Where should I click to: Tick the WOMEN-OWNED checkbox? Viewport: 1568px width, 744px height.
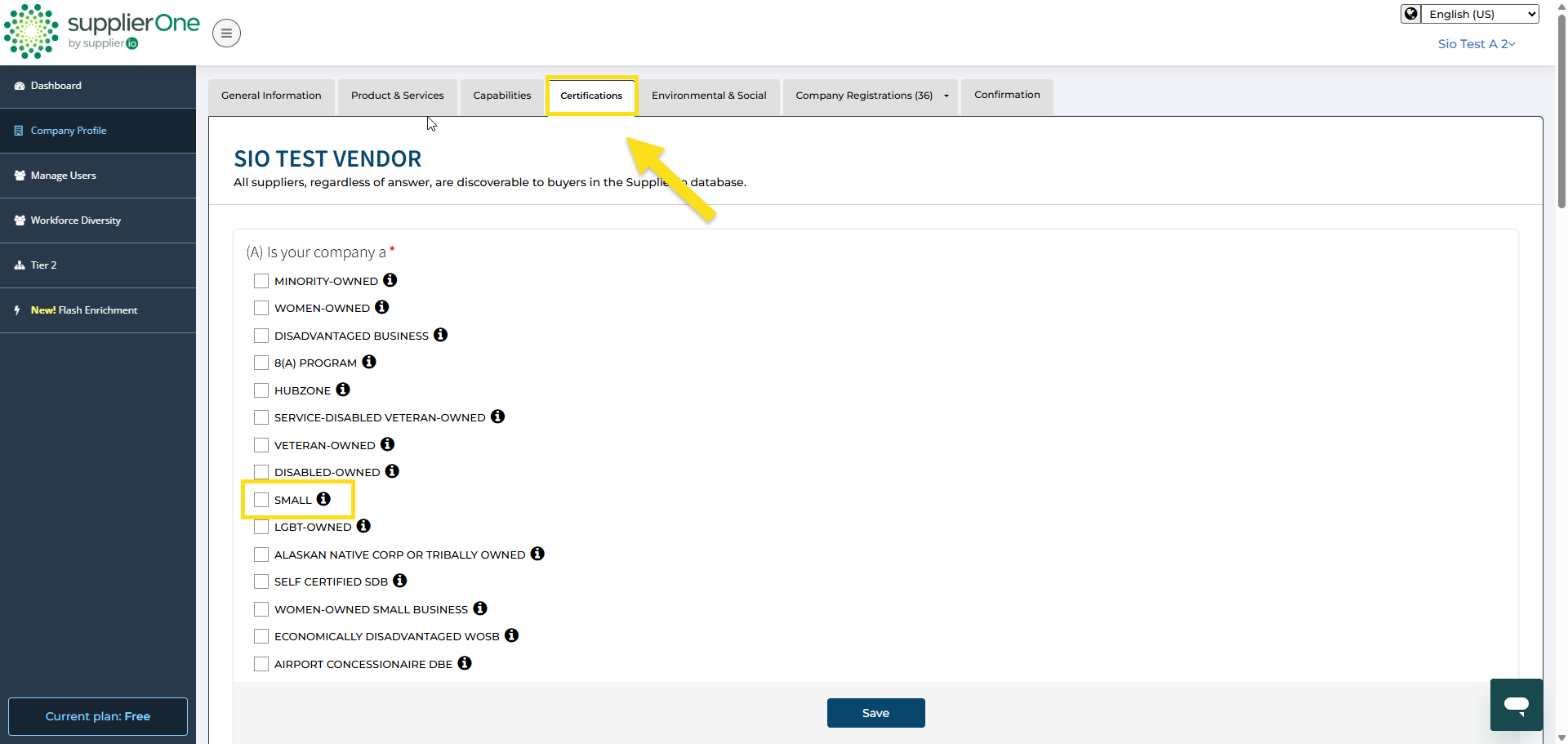[261, 308]
